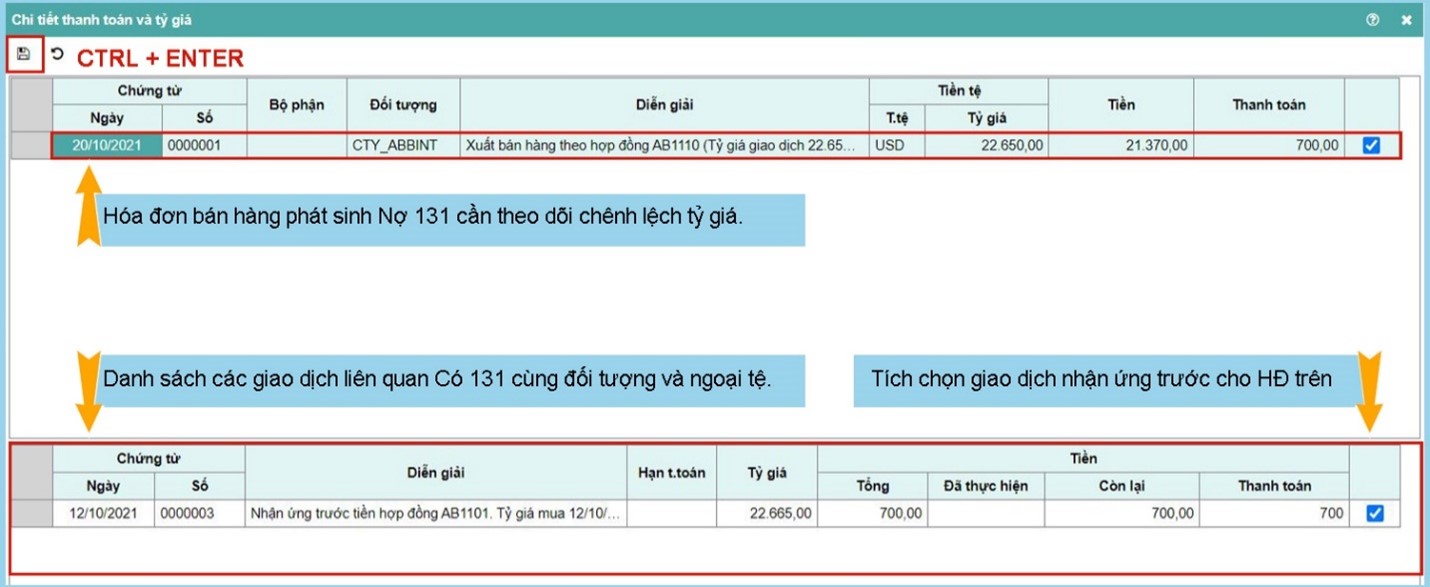This screenshot has height=587, width=1430.
Task: Untick the checkbox on invoice row 0000001
Action: tap(1371, 146)
